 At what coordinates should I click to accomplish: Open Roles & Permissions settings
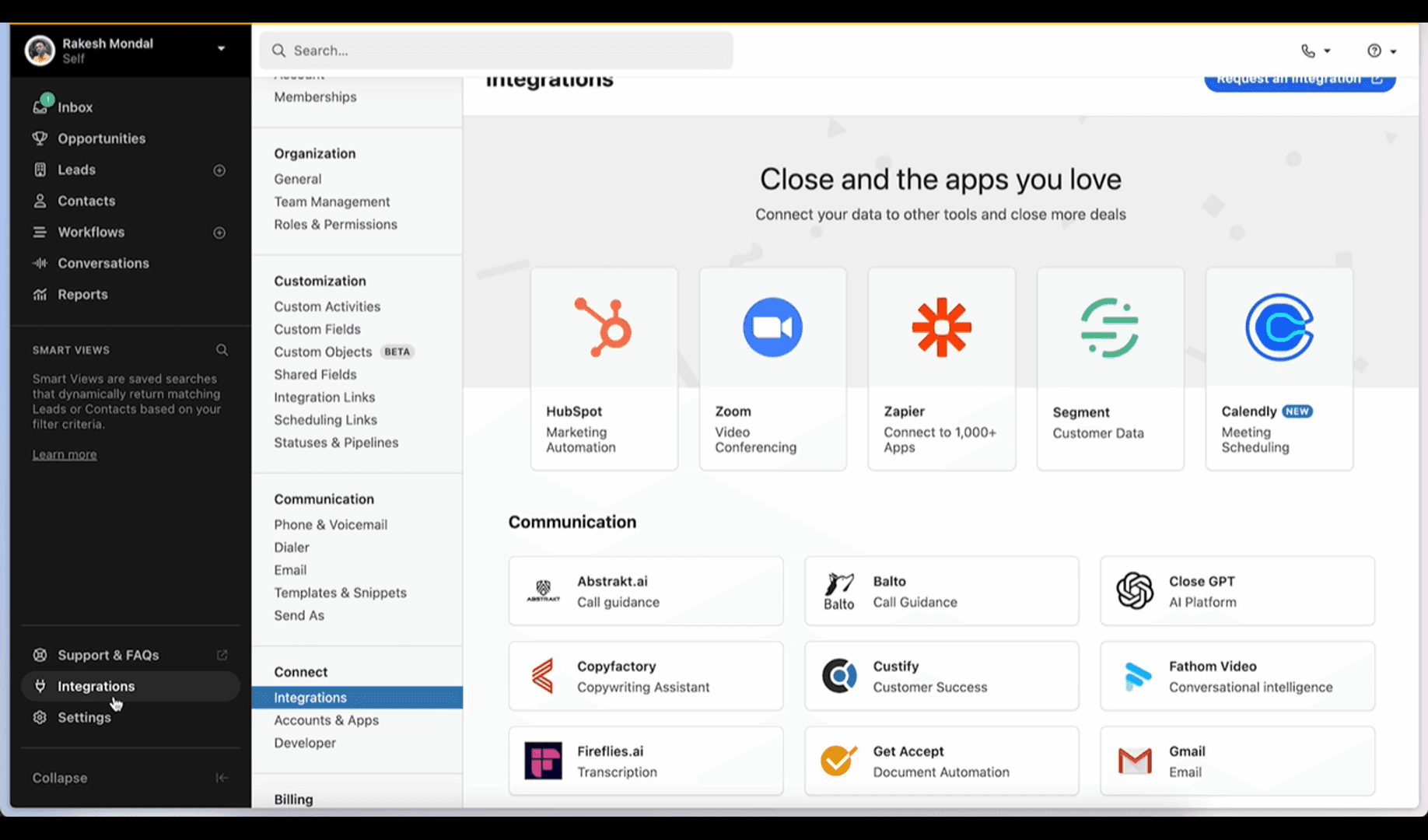click(x=335, y=224)
